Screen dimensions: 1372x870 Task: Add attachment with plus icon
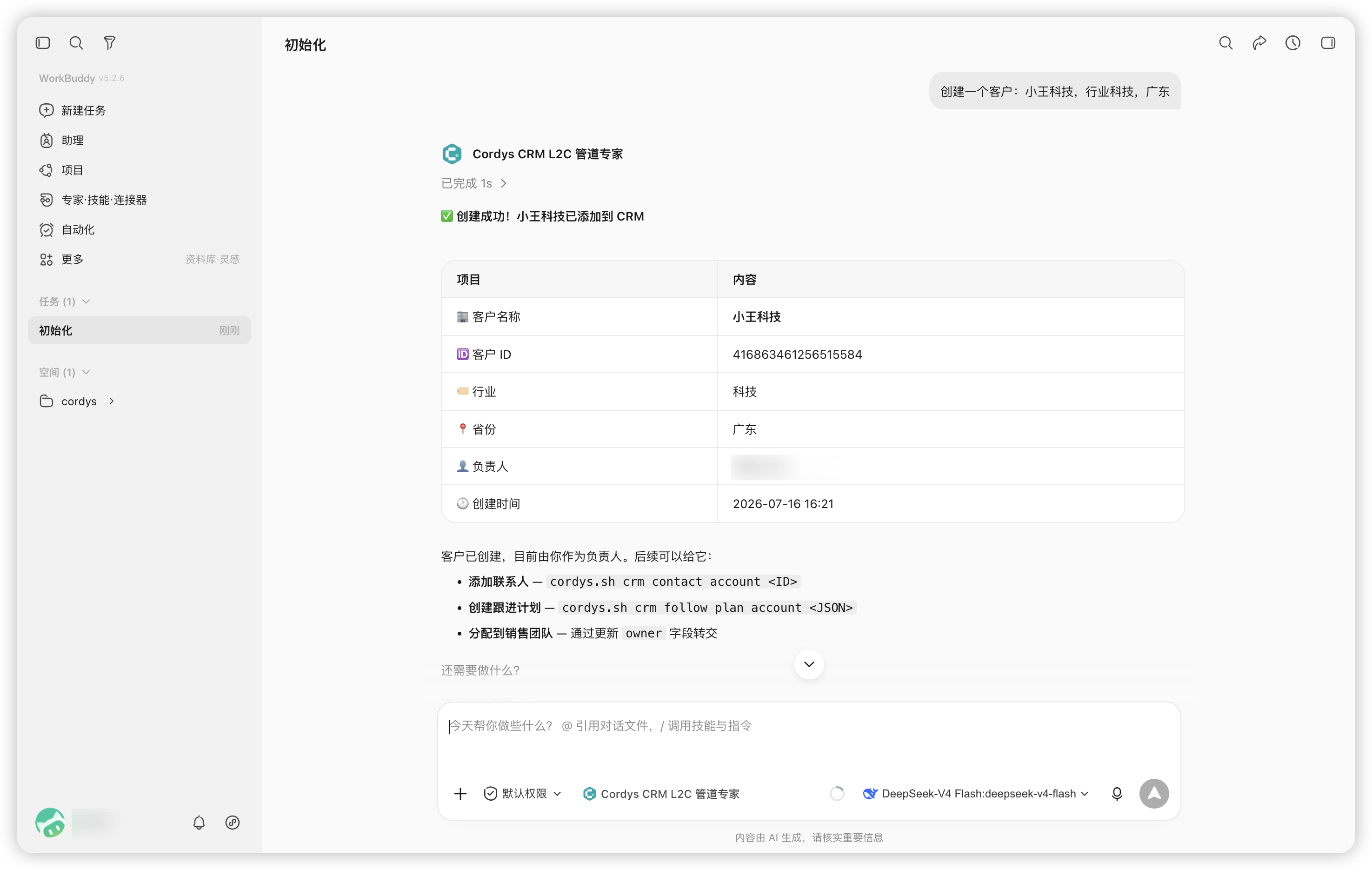tap(460, 794)
